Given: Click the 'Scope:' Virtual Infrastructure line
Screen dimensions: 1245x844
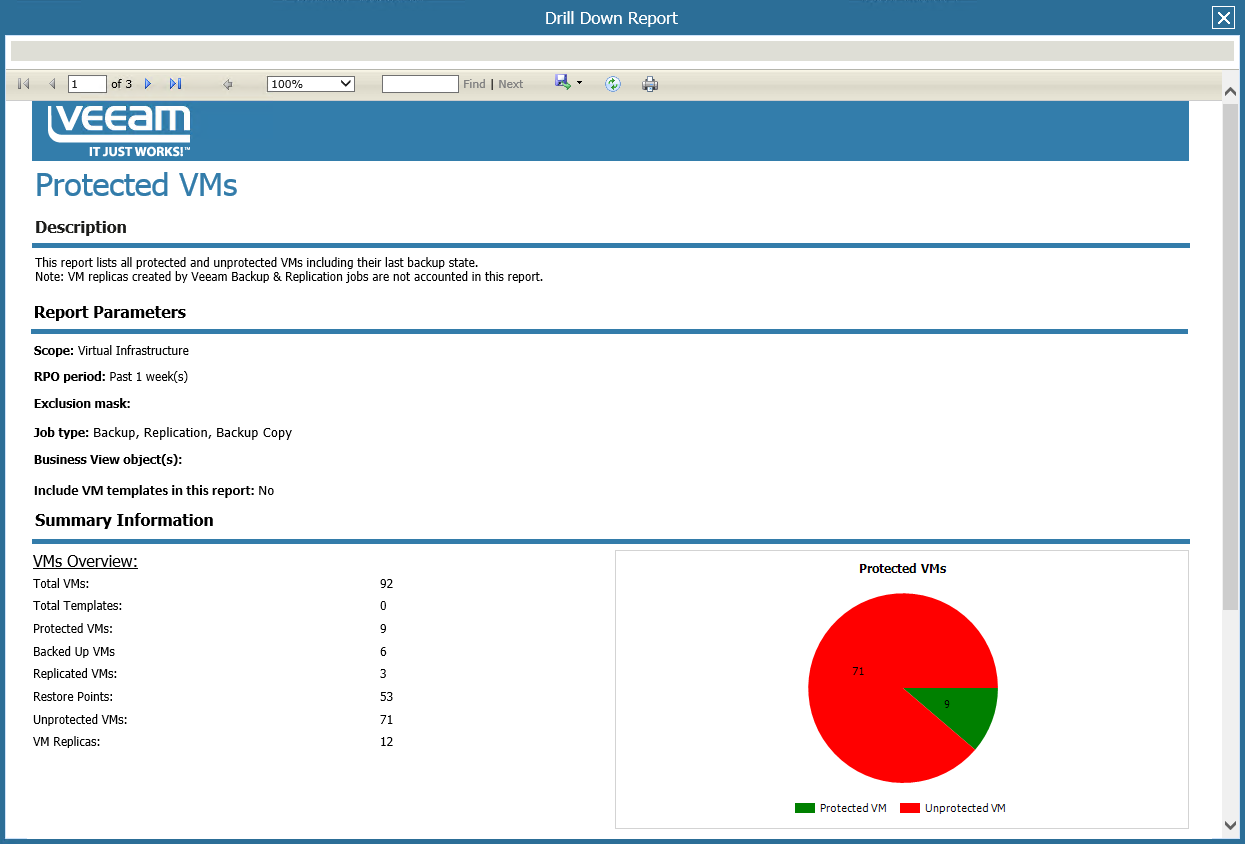Looking at the screenshot, I should pos(111,351).
